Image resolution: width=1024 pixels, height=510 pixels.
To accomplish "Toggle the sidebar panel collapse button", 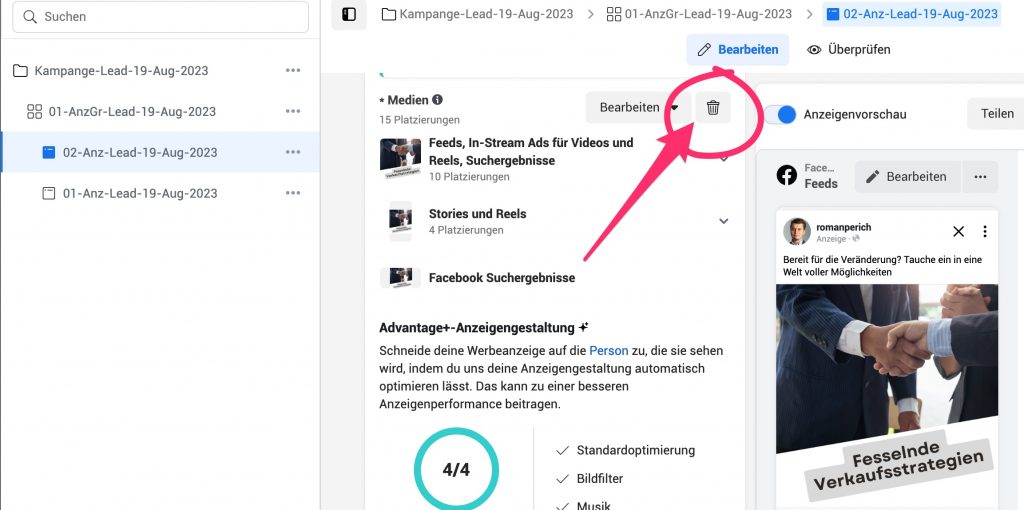I will (349, 14).
